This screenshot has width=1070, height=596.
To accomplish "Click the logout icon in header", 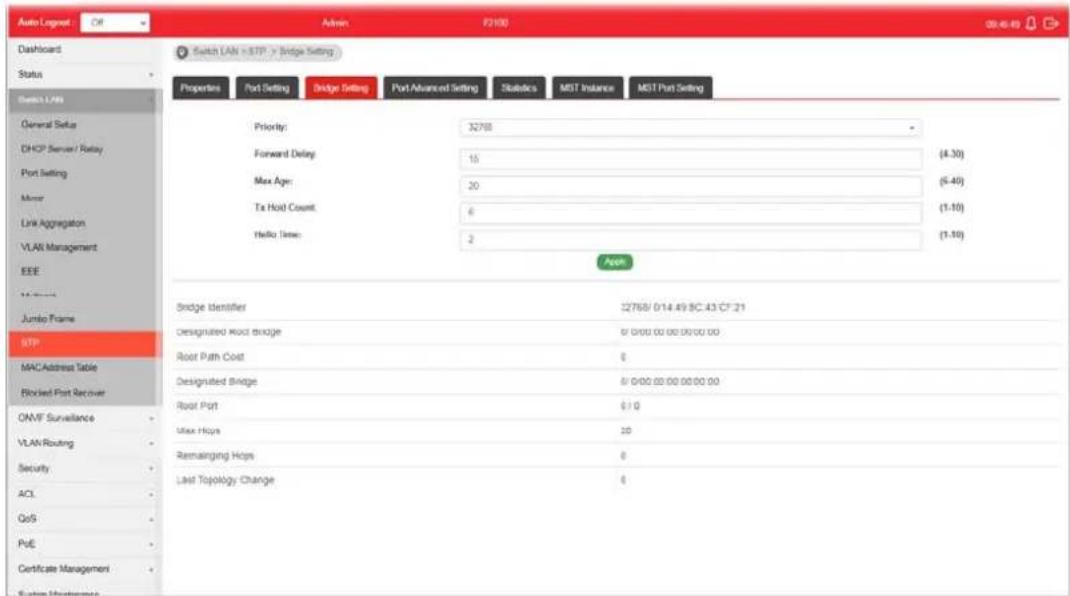I will [x=1051, y=23].
